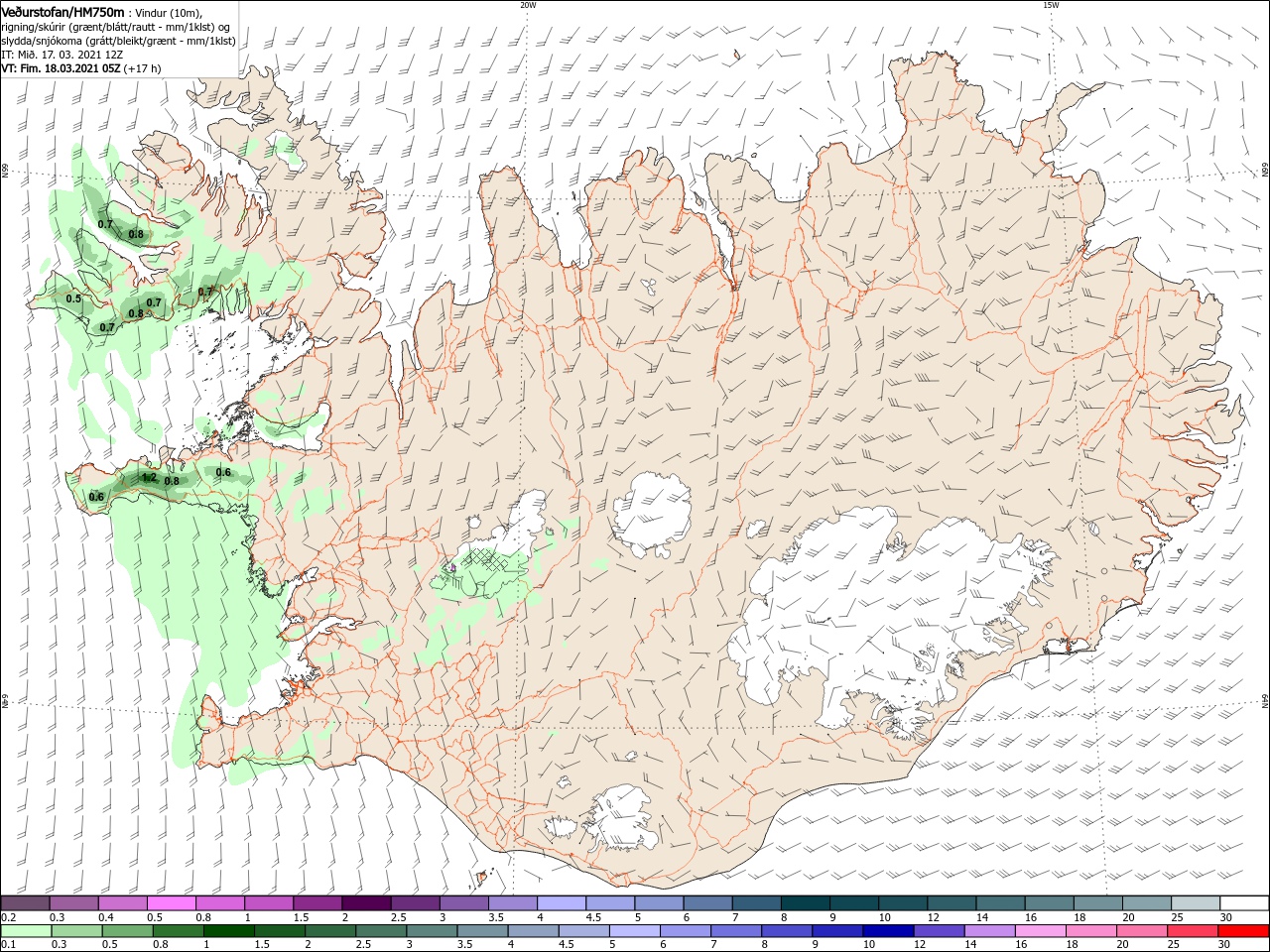Click the 'rigning/skúrir' legend description line
This screenshot has width=1270, height=952.
[x=116, y=27]
